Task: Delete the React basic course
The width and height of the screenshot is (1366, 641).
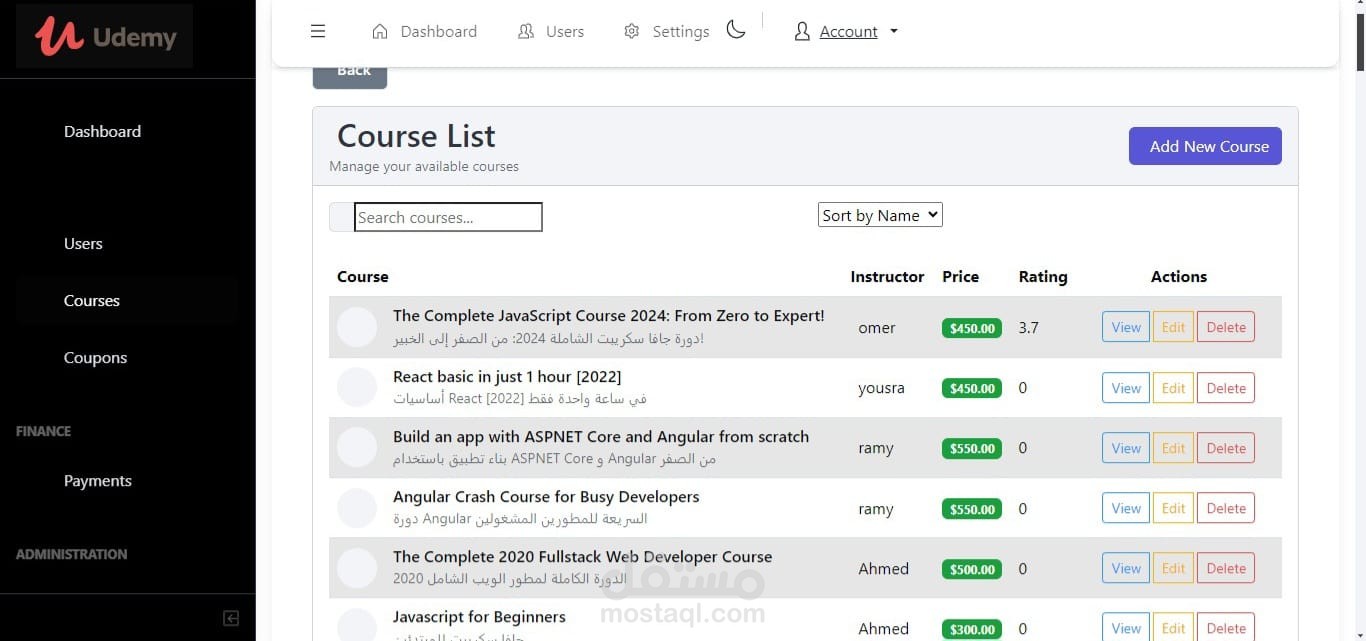Action: point(1226,388)
